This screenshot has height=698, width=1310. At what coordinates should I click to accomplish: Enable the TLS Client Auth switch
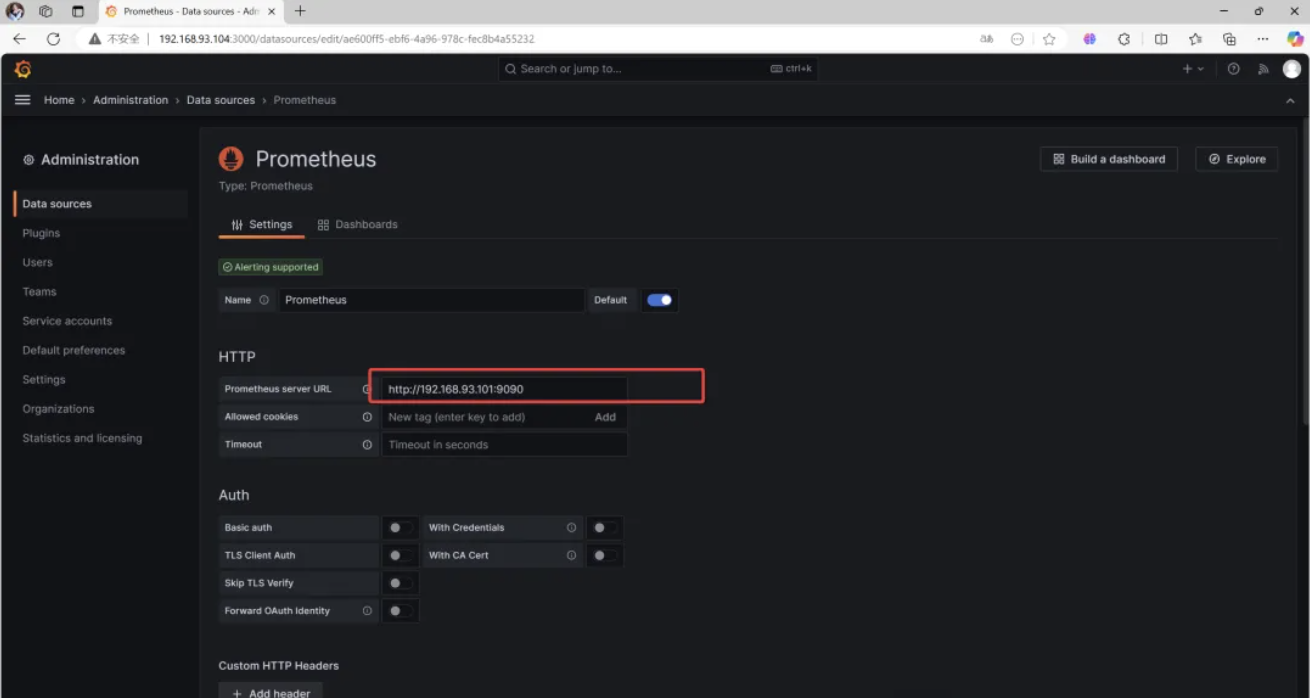pyautogui.click(x=399, y=555)
